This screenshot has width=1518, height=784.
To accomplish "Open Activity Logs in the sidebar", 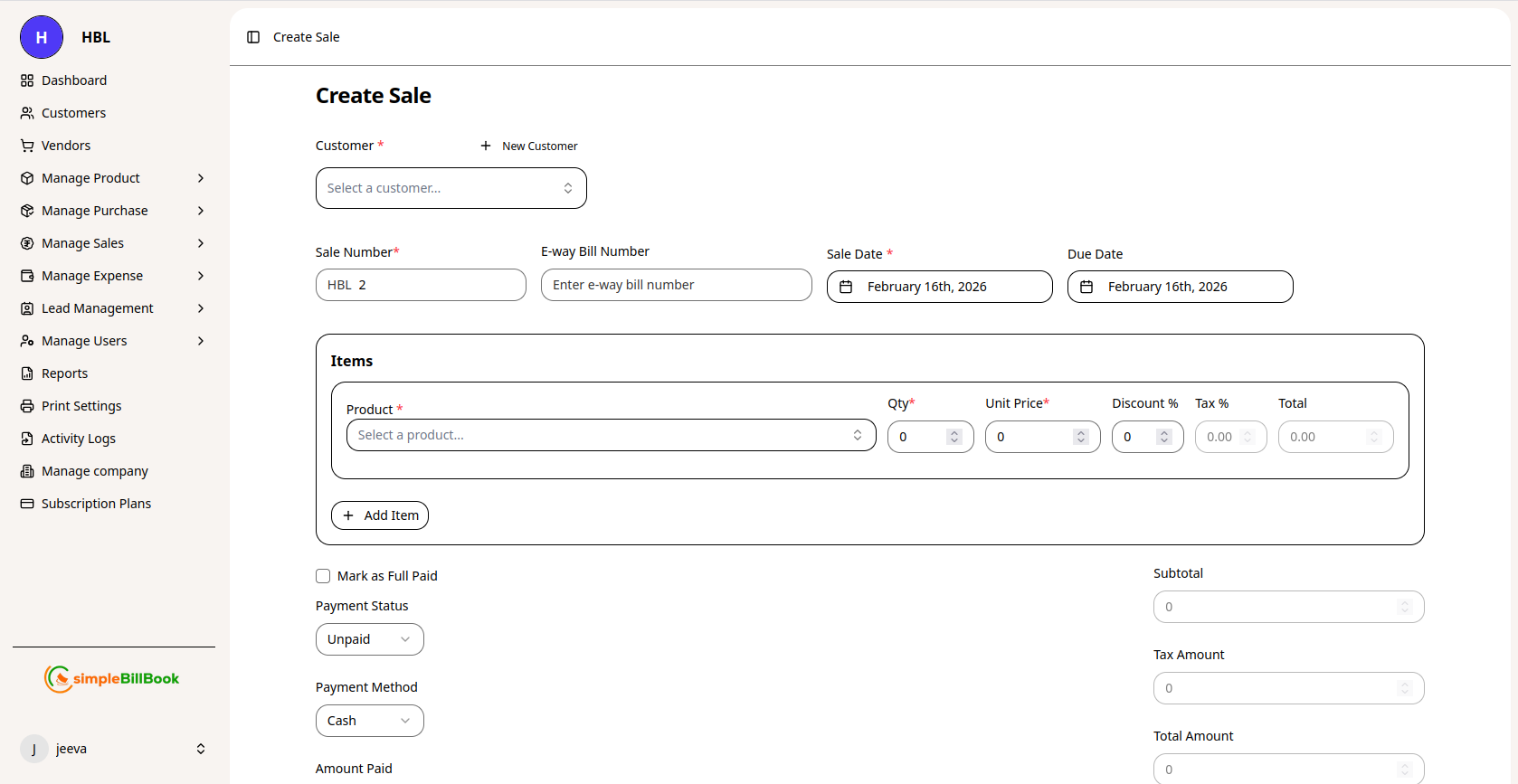I will tap(78, 439).
